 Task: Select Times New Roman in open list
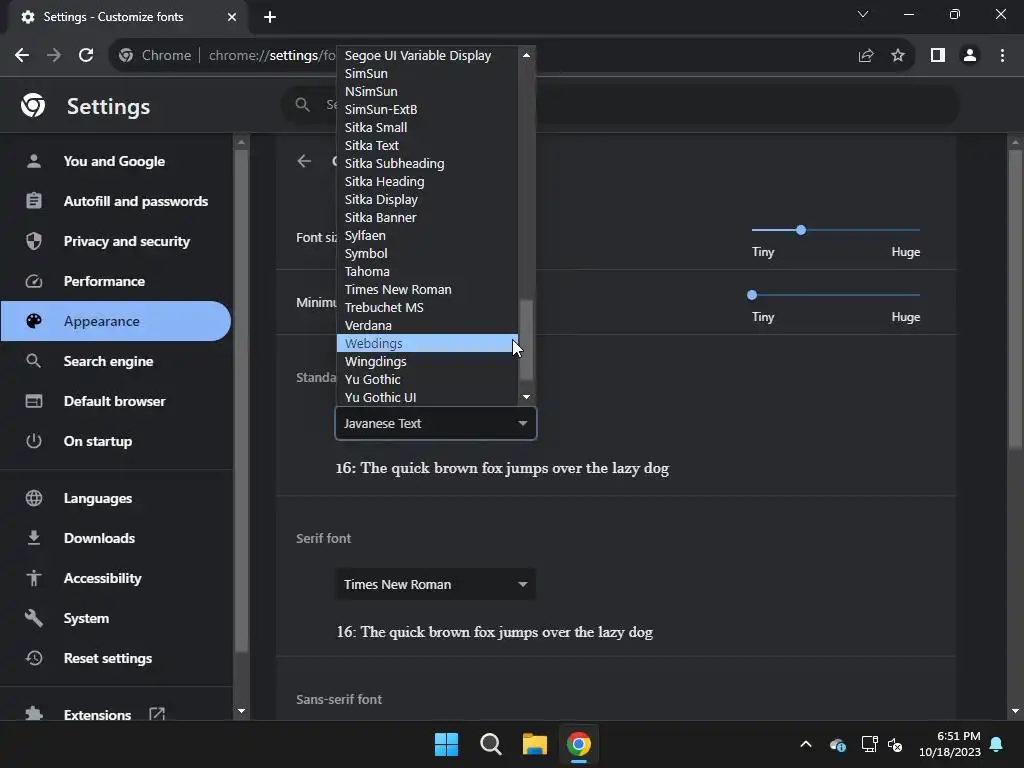click(x=427, y=289)
